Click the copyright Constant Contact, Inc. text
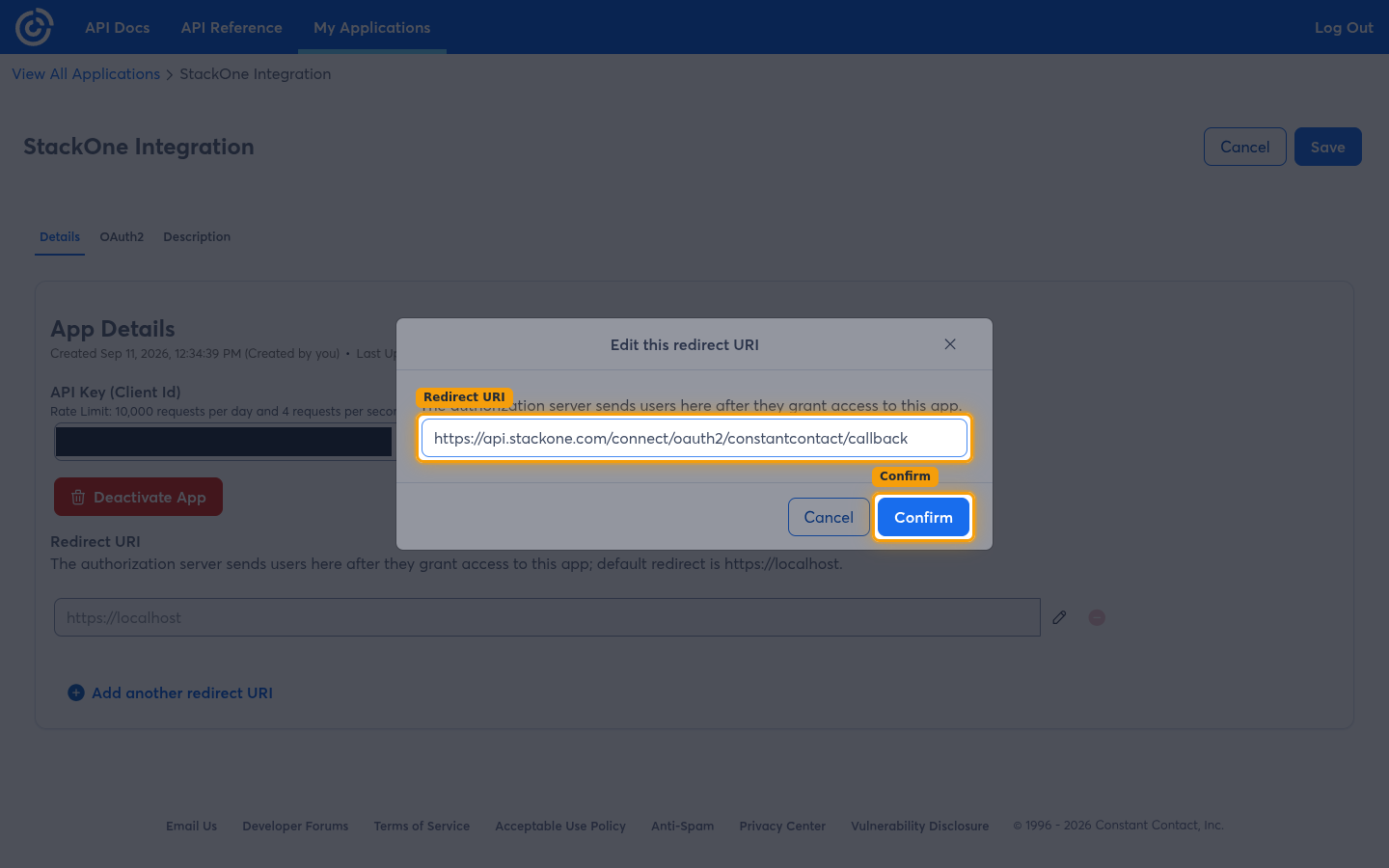The image size is (1389, 868). click(x=1118, y=825)
